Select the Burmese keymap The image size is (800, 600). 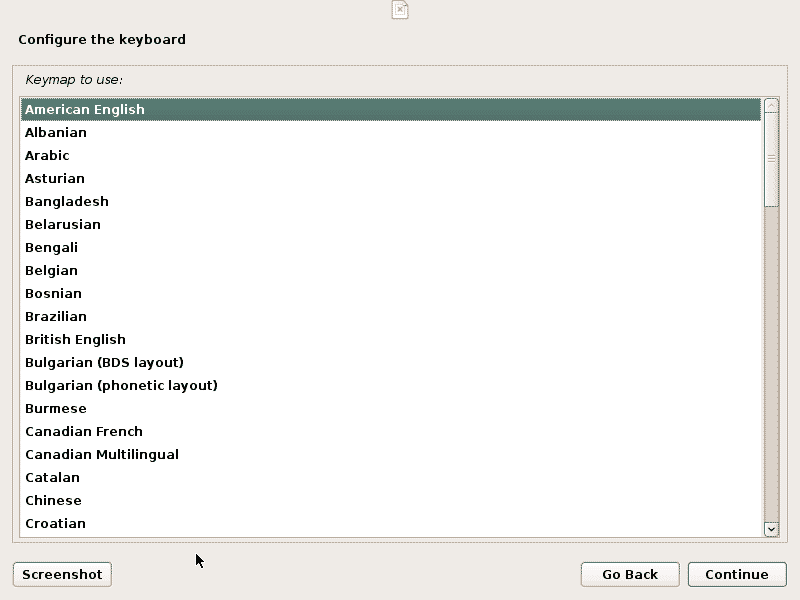pyautogui.click(x=56, y=409)
